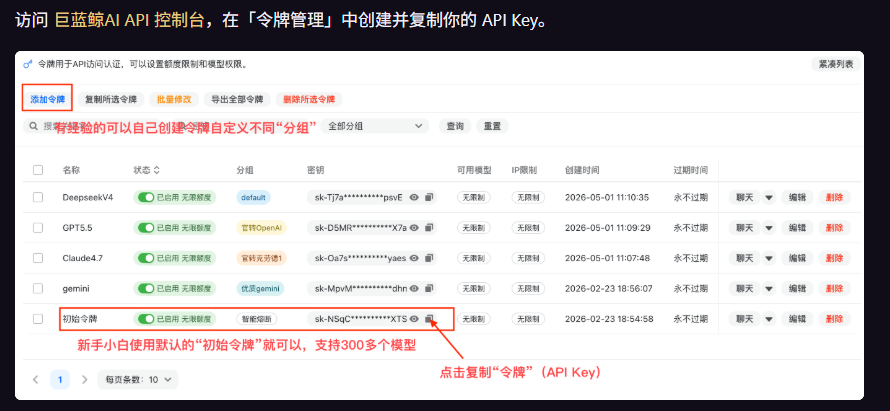The image size is (890, 411).
Task: Select page 1 in pagination
Action: [60, 379]
